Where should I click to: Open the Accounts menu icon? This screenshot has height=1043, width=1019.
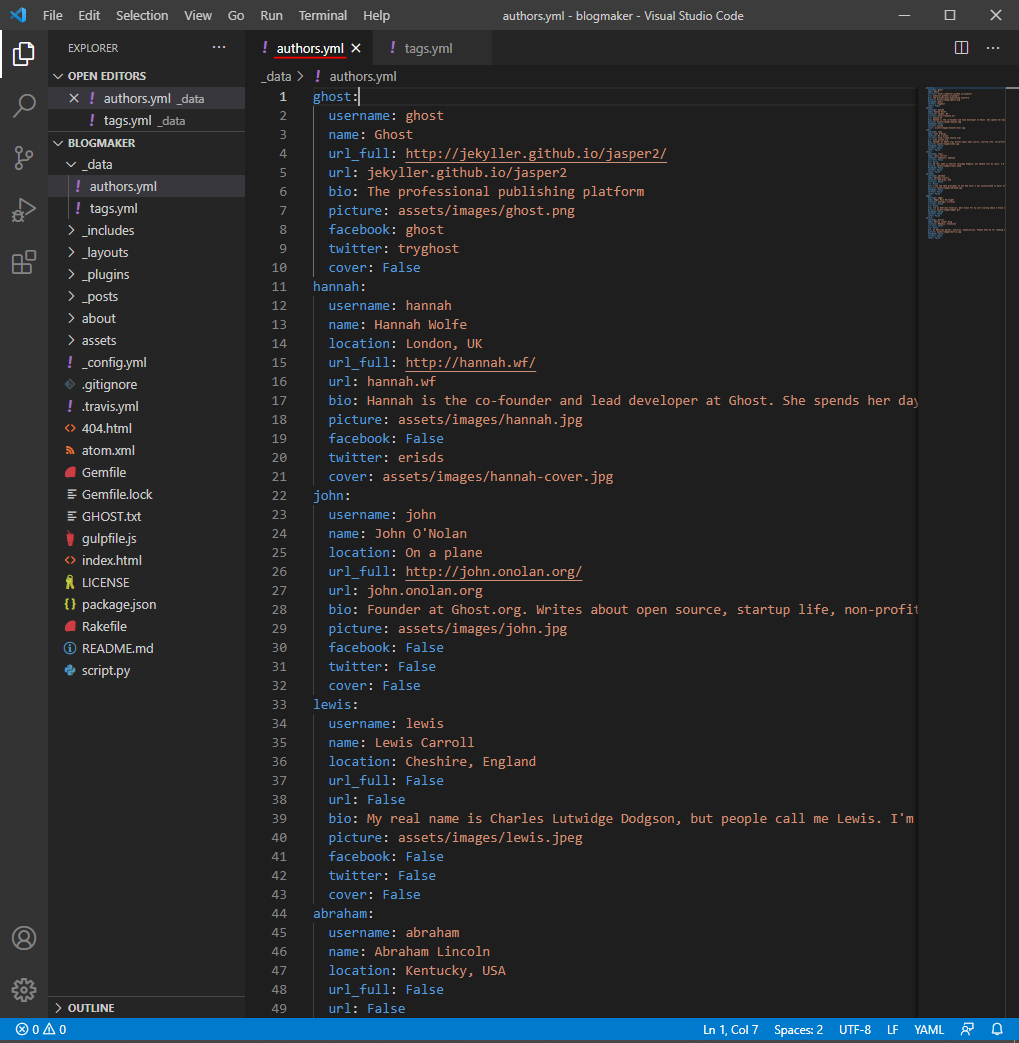[24, 938]
